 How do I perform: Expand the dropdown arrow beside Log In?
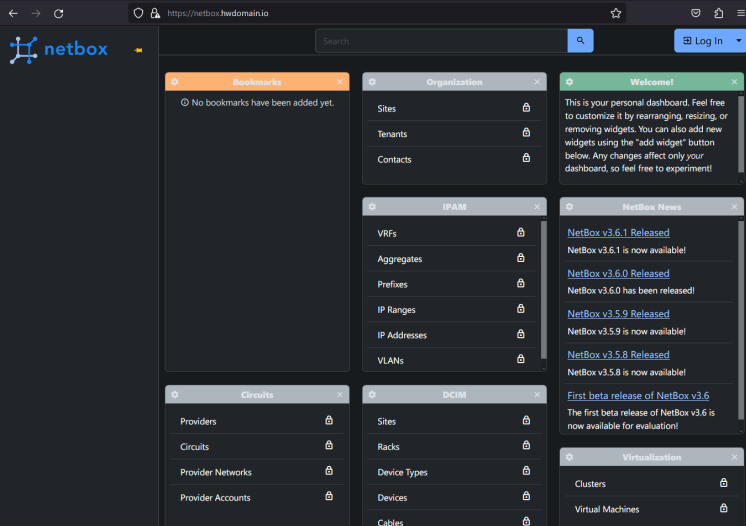(738, 41)
